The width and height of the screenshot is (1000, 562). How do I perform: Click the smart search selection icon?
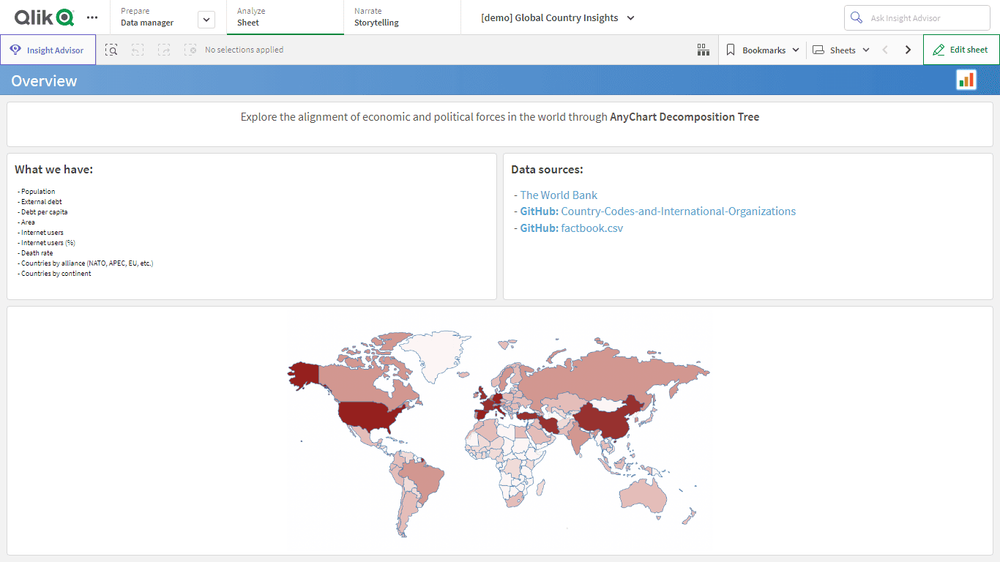[x=112, y=50]
